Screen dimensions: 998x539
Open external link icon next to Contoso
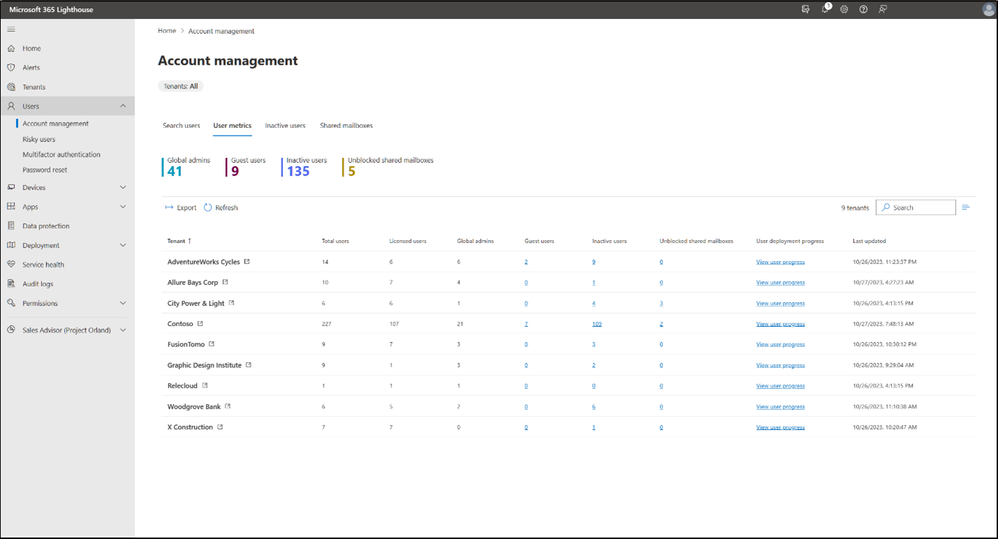(x=200, y=323)
